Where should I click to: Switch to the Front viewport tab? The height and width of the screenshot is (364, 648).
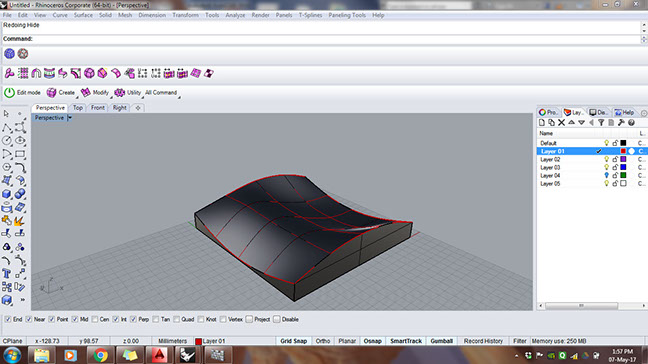pyautogui.click(x=98, y=107)
